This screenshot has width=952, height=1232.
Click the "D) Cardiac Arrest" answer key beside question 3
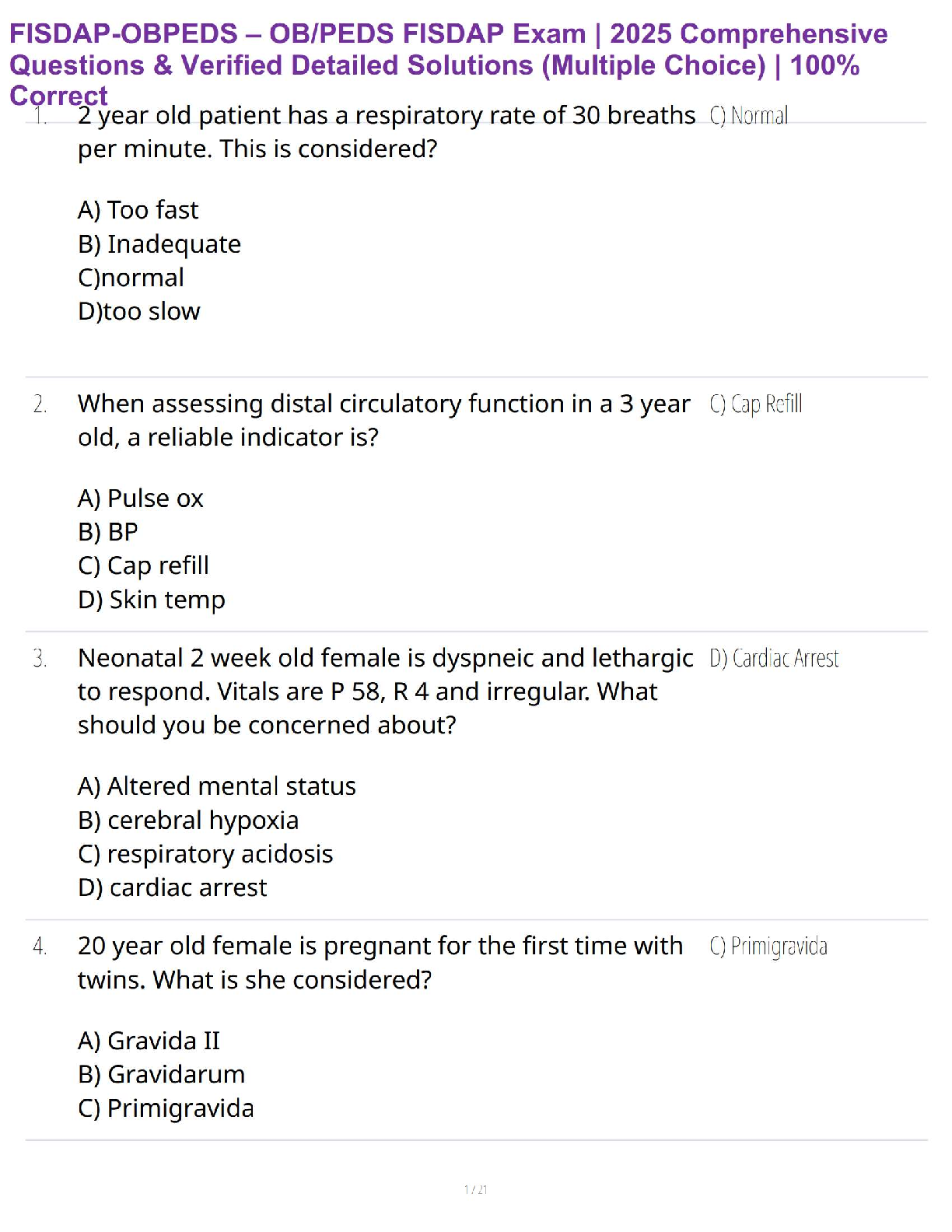point(774,659)
